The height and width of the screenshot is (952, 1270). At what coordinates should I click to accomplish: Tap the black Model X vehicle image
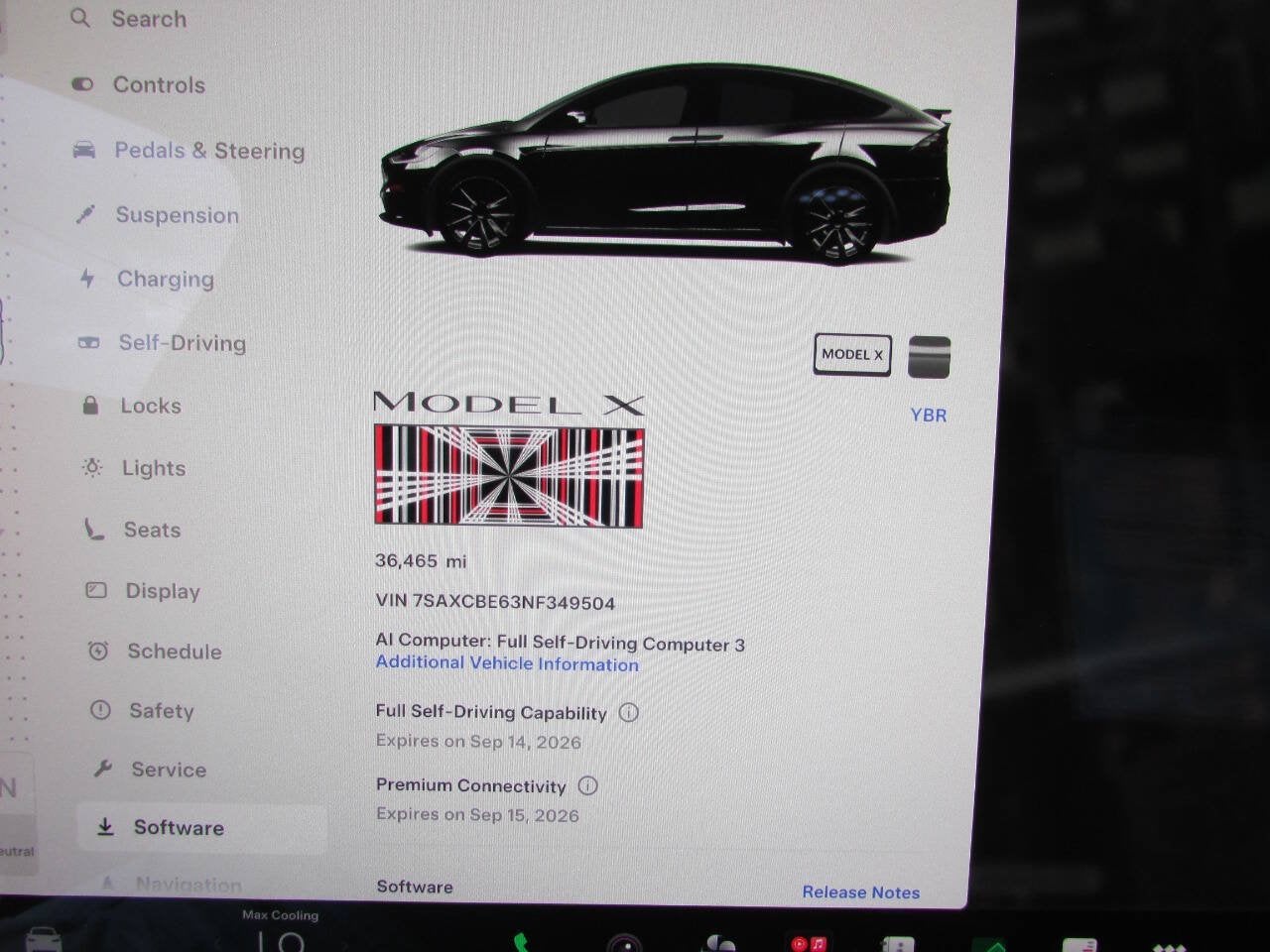(x=665, y=164)
